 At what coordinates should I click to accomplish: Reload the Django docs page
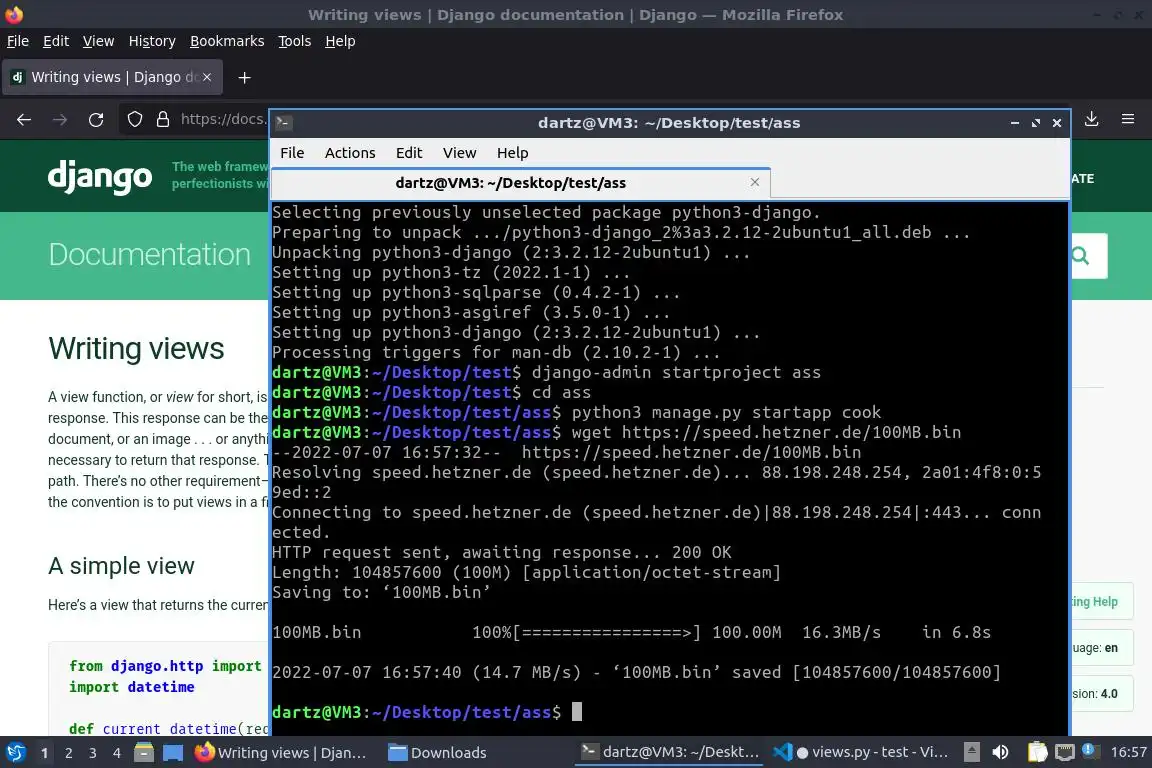tap(96, 120)
